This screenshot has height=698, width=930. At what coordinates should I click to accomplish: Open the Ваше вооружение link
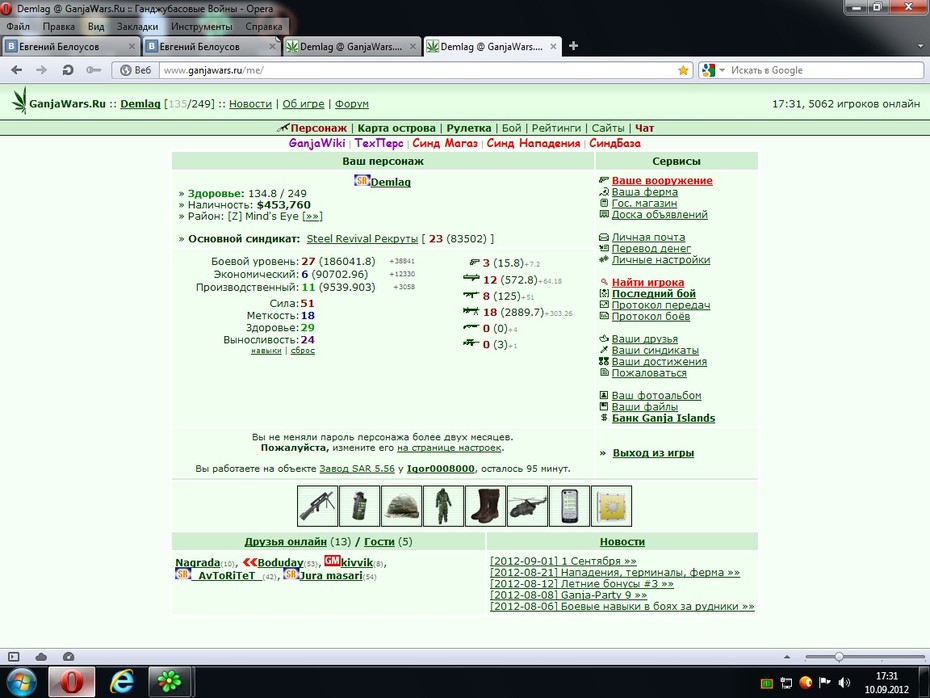662,181
